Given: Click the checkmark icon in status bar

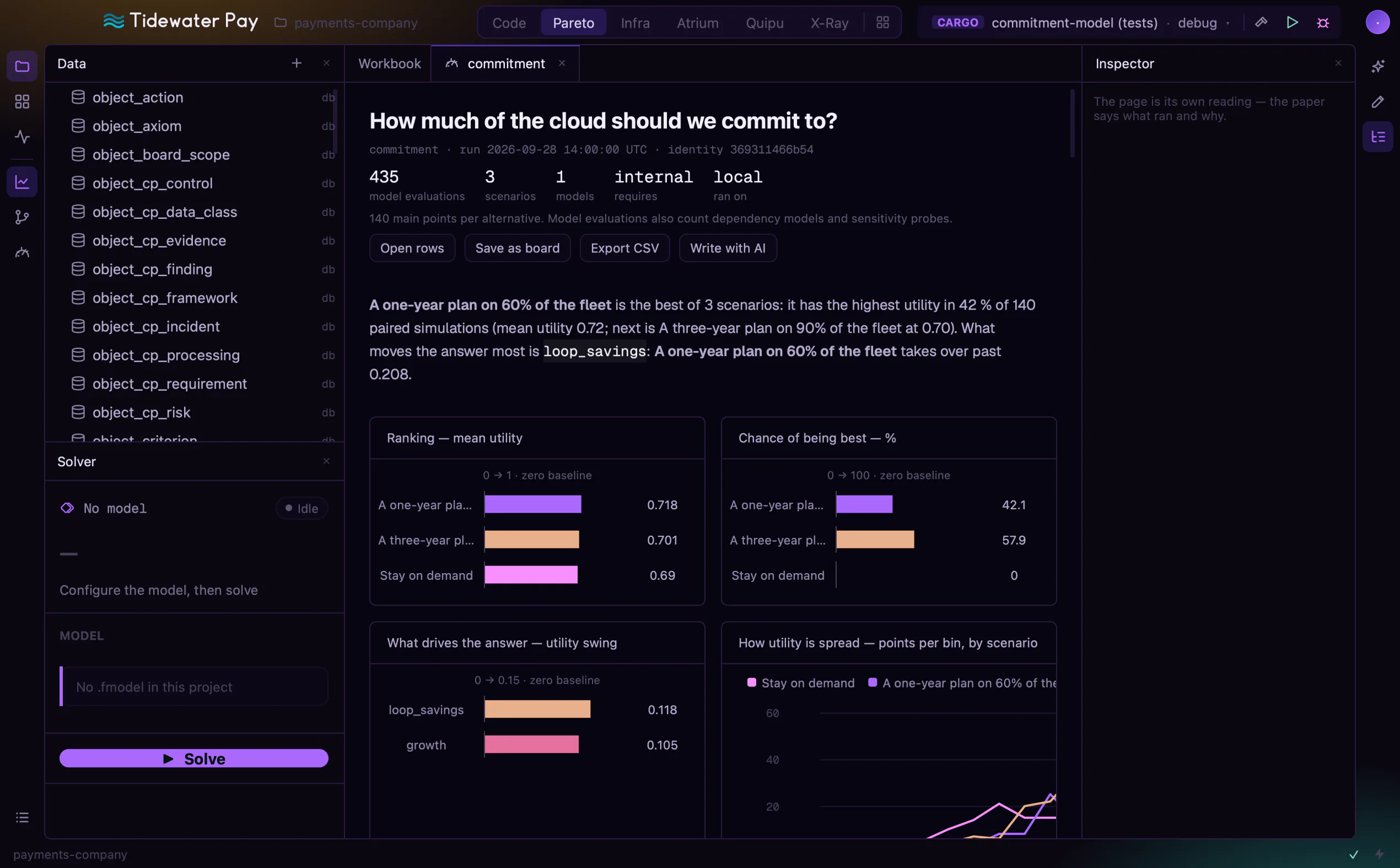Looking at the screenshot, I should [x=1354, y=854].
